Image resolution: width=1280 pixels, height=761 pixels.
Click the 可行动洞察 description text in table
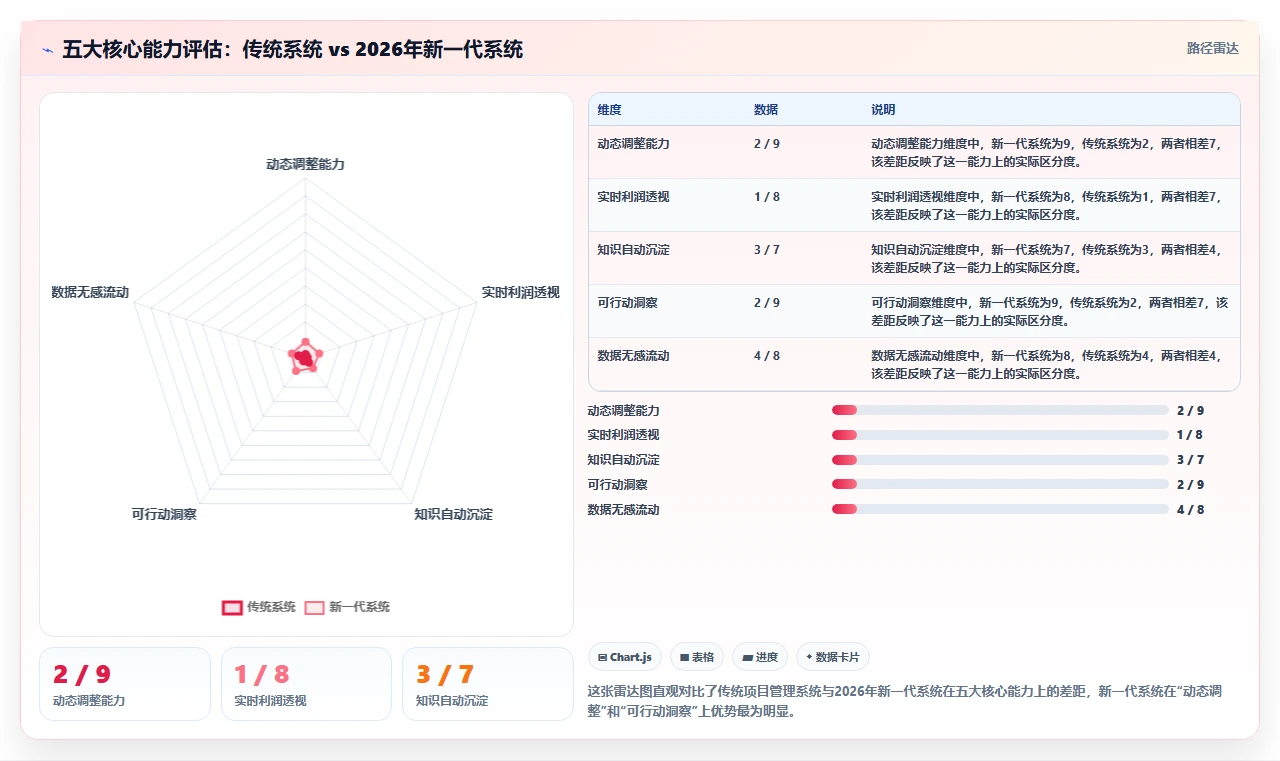coord(1049,311)
